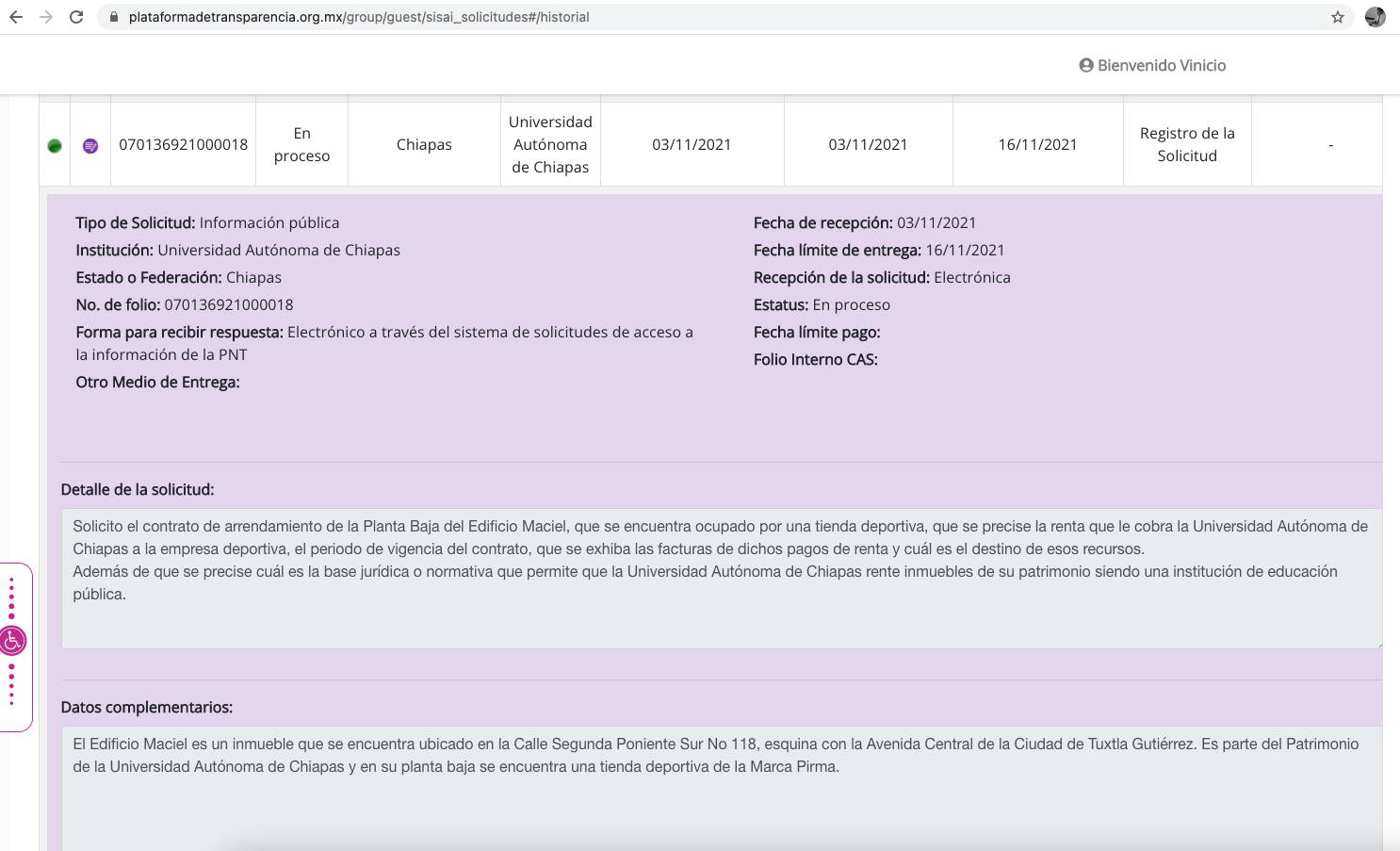The width and height of the screenshot is (1400, 851).
Task: Click the No. de folio detail line
Action: (185, 304)
